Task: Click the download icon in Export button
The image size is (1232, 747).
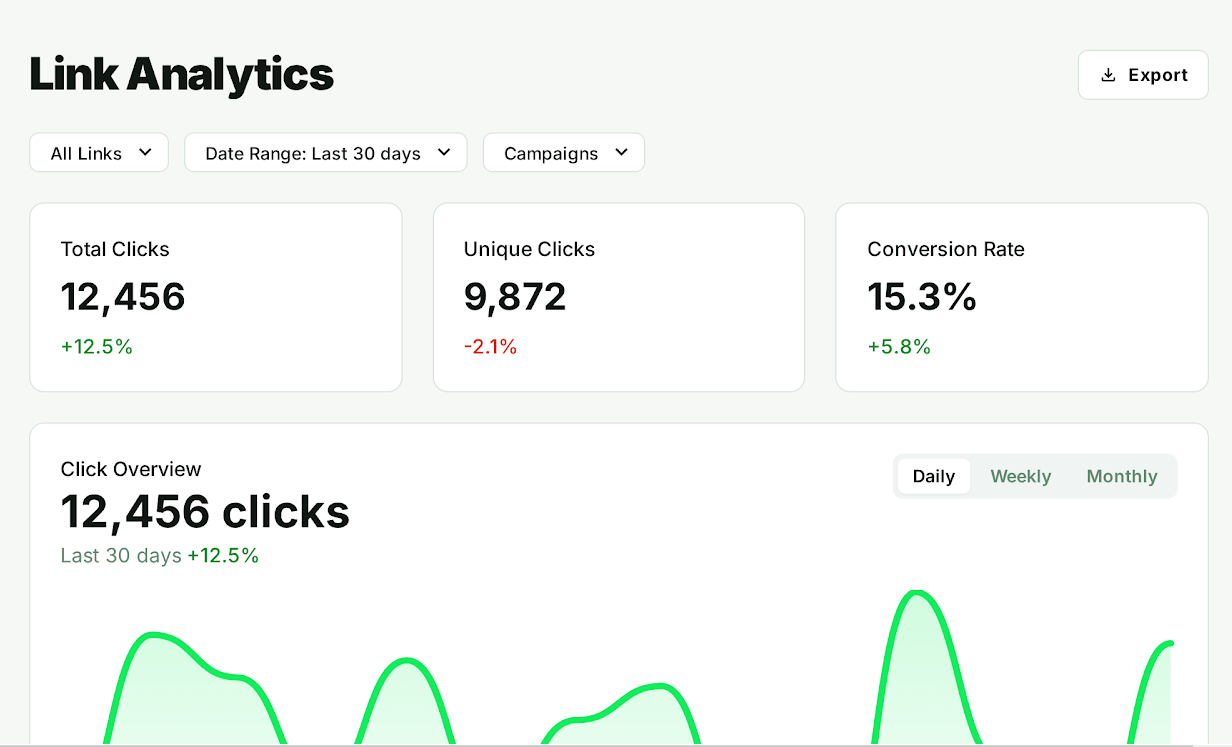Action: pyautogui.click(x=1108, y=75)
